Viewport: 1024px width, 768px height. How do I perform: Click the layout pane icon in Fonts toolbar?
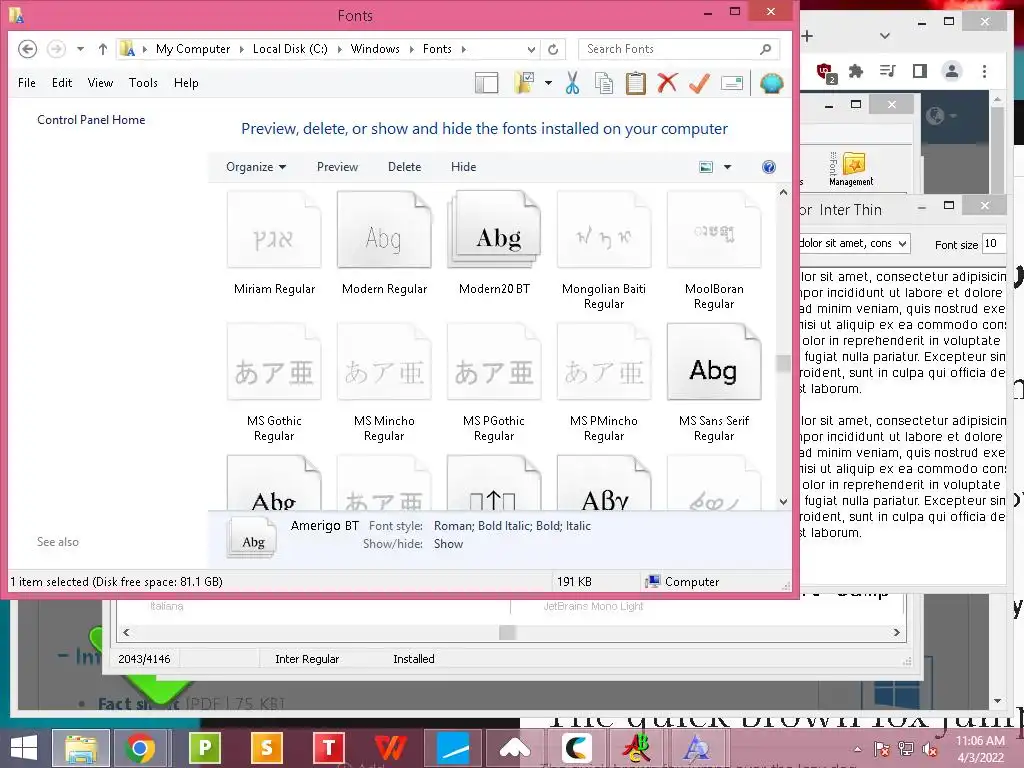pos(487,84)
